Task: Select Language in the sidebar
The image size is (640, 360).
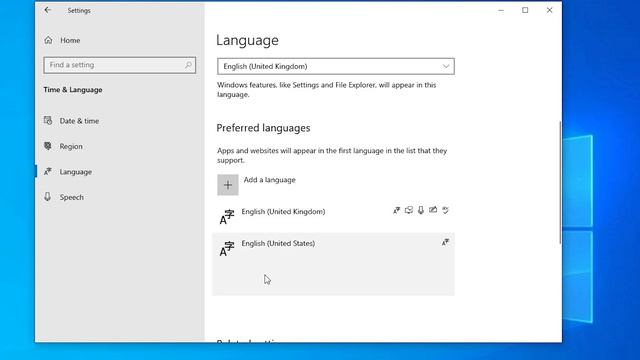Action: click(x=76, y=172)
